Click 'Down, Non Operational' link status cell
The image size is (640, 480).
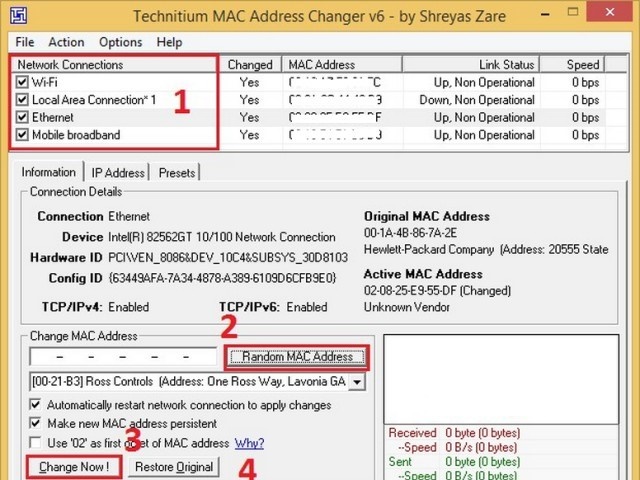pyautogui.click(x=477, y=100)
